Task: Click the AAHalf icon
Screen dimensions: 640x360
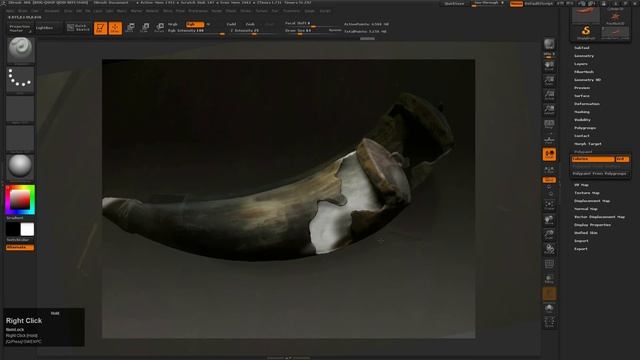Action: click(x=549, y=109)
